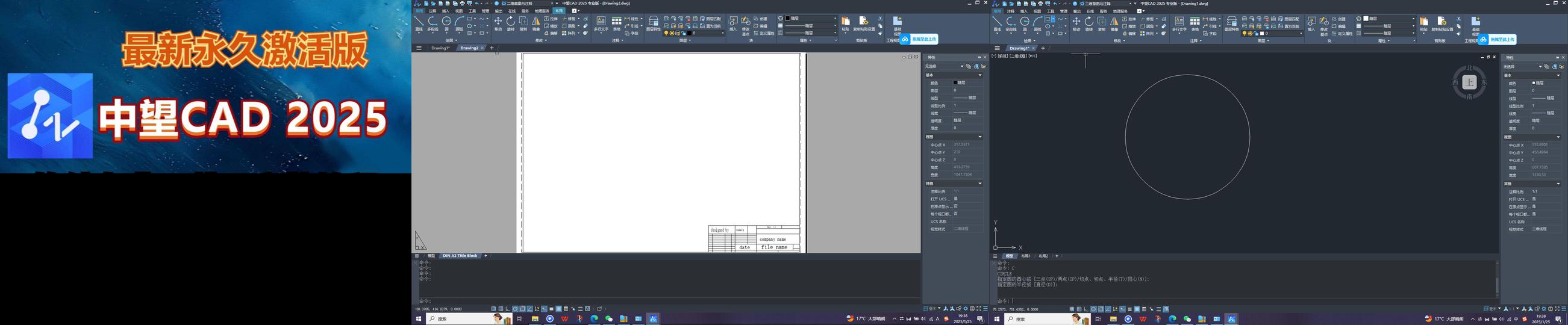This screenshot has height=325, width=1568.
Task: Select the Line tool in Drawing2 window
Action: 419,23
